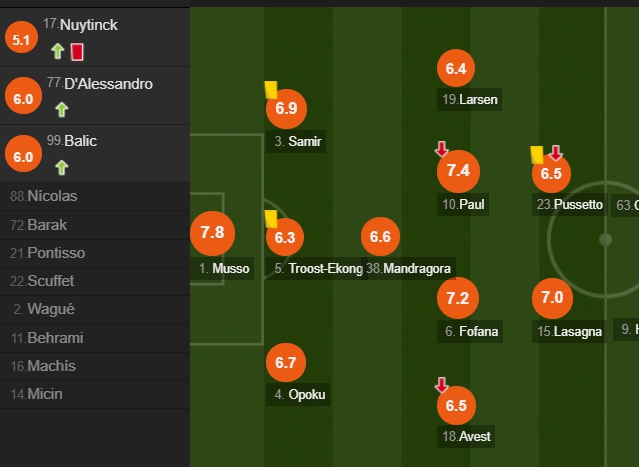Click Balic's green substitution arrow
Viewport: 639px width, 467px height.
click(x=62, y=167)
